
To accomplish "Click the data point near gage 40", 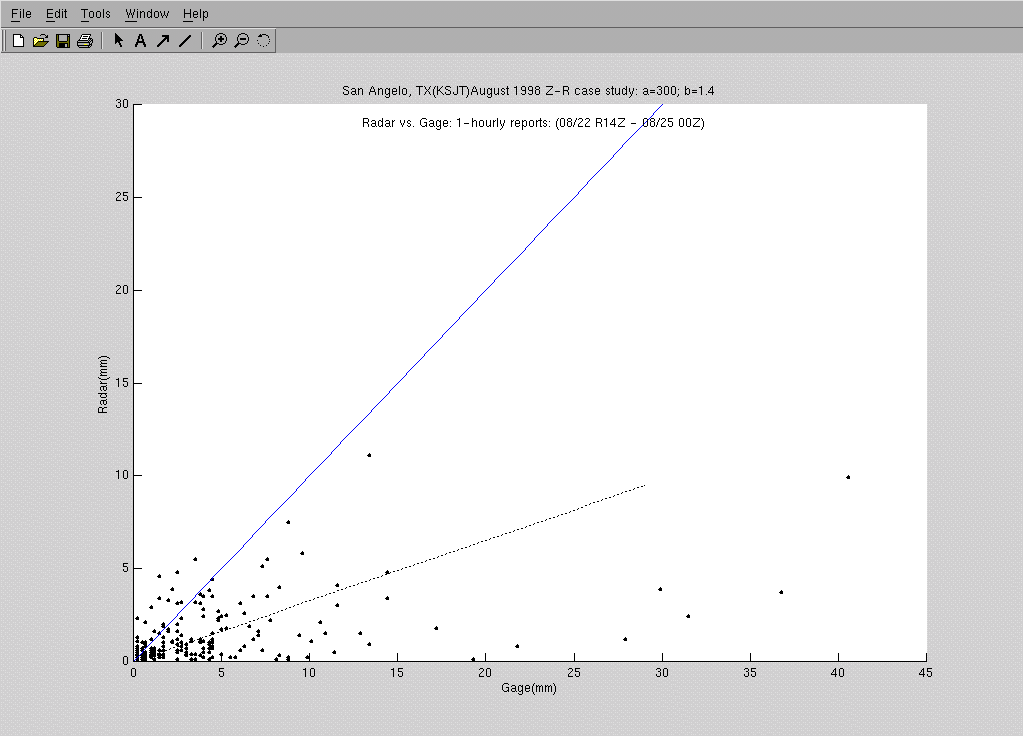I will 848,477.
